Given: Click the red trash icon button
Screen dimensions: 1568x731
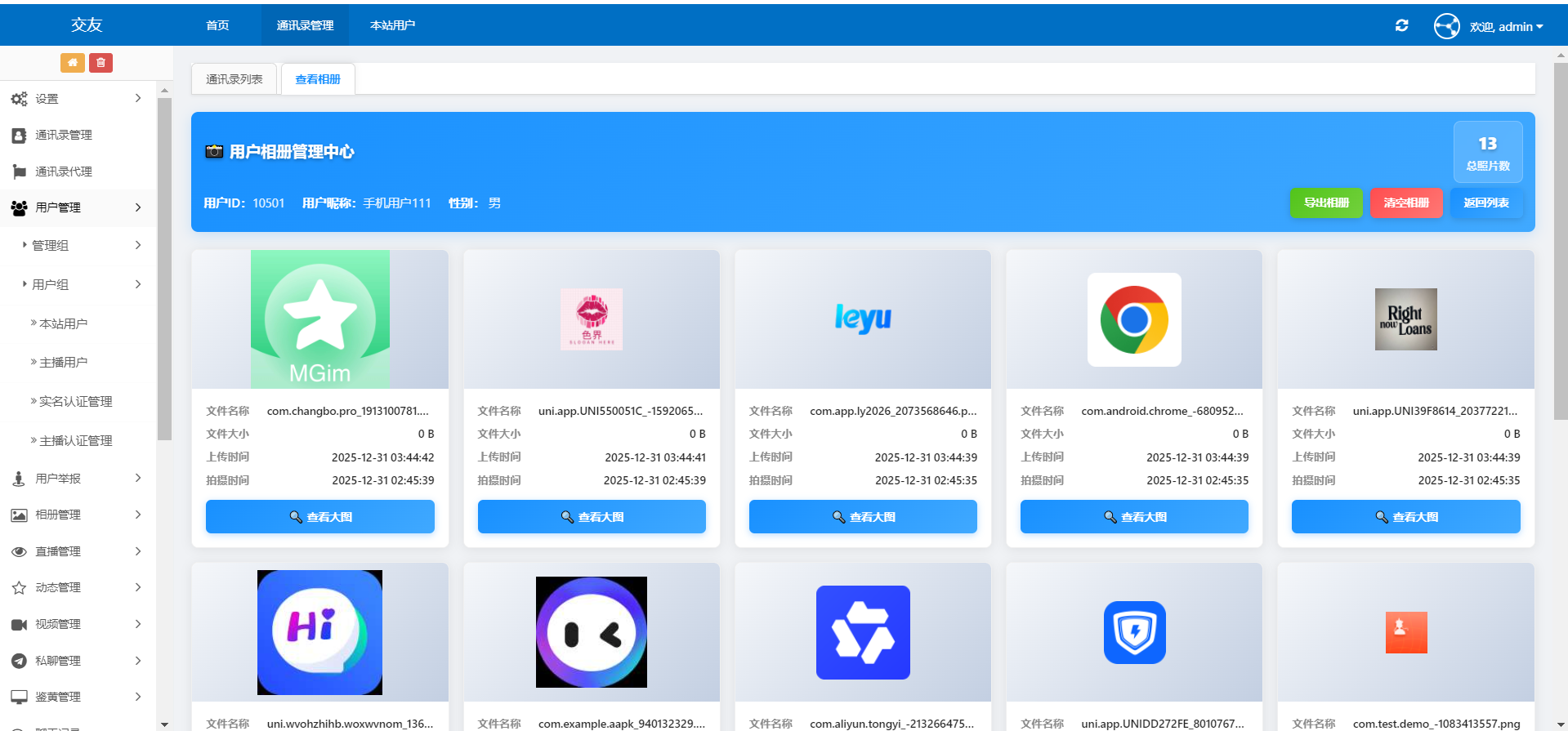Looking at the screenshot, I should (101, 63).
